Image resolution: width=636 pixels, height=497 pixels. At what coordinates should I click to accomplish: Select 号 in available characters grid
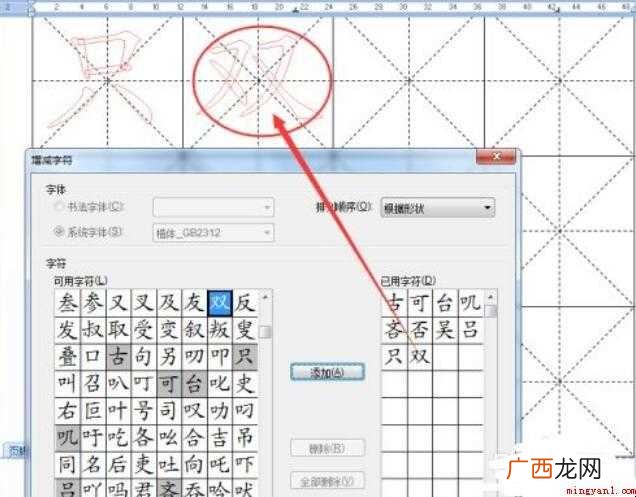(144, 411)
